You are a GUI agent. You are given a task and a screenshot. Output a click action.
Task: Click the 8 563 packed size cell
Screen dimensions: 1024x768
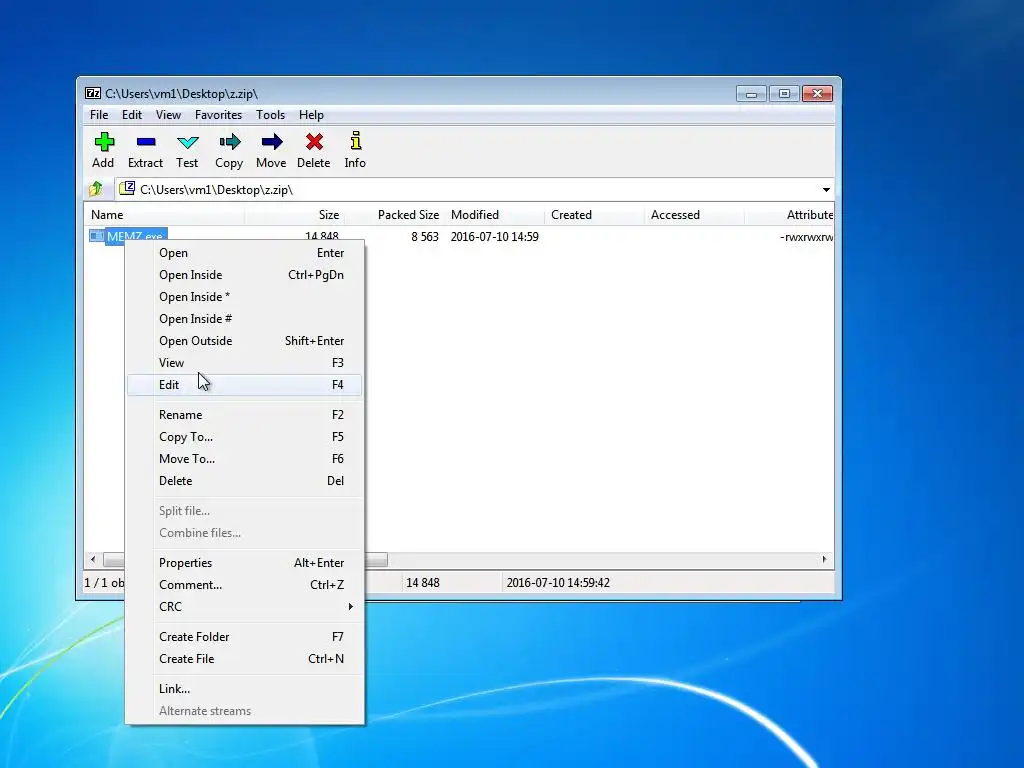tap(424, 237)
